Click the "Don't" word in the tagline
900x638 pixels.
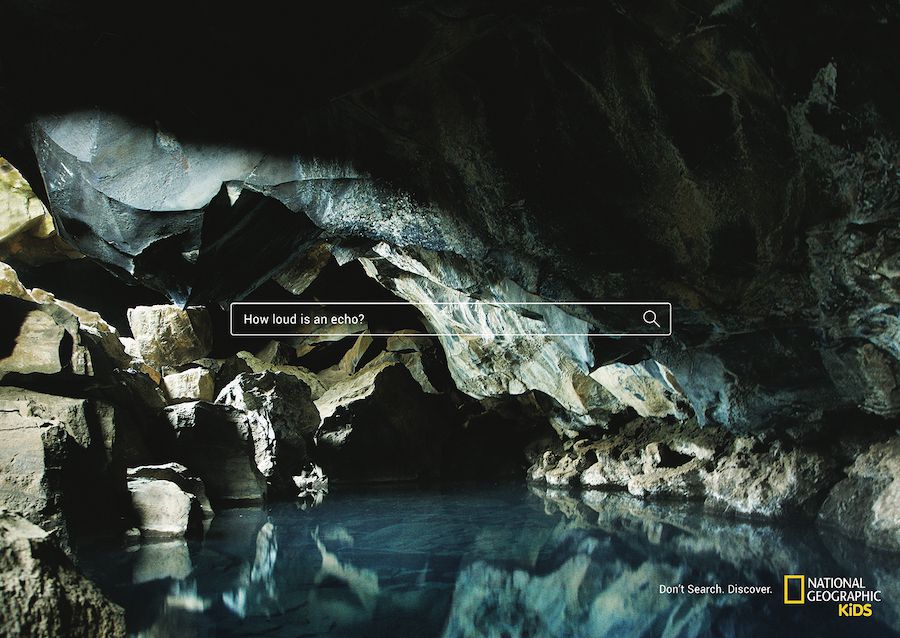pos(672,589)
